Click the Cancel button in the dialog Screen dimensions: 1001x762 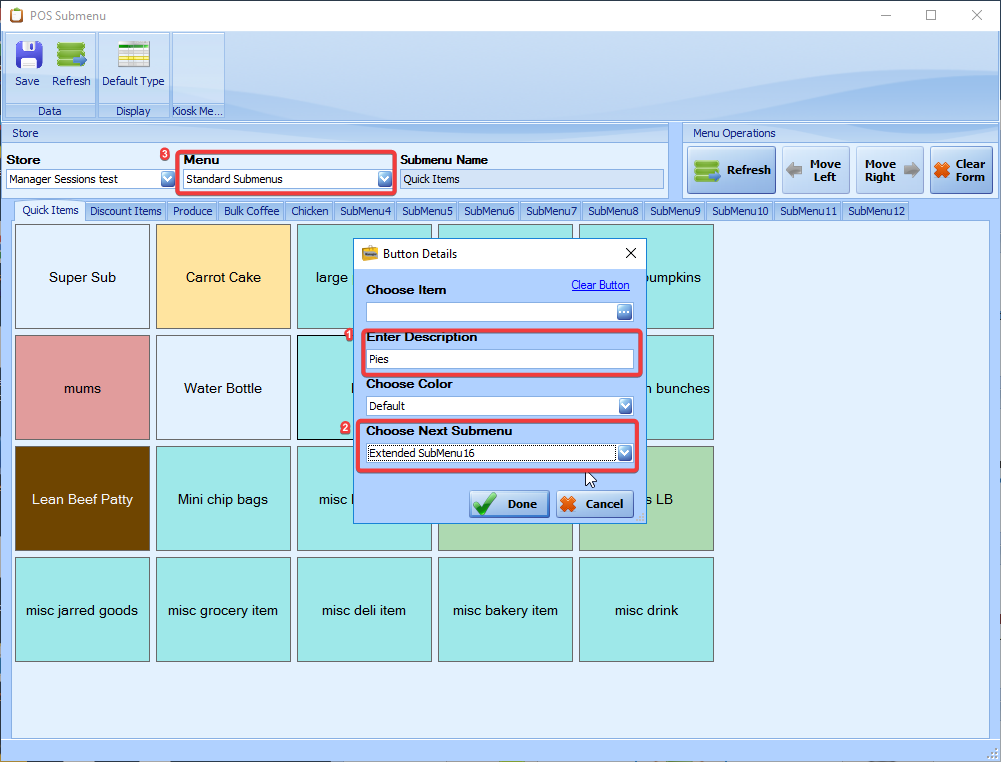tap(594, 504)
